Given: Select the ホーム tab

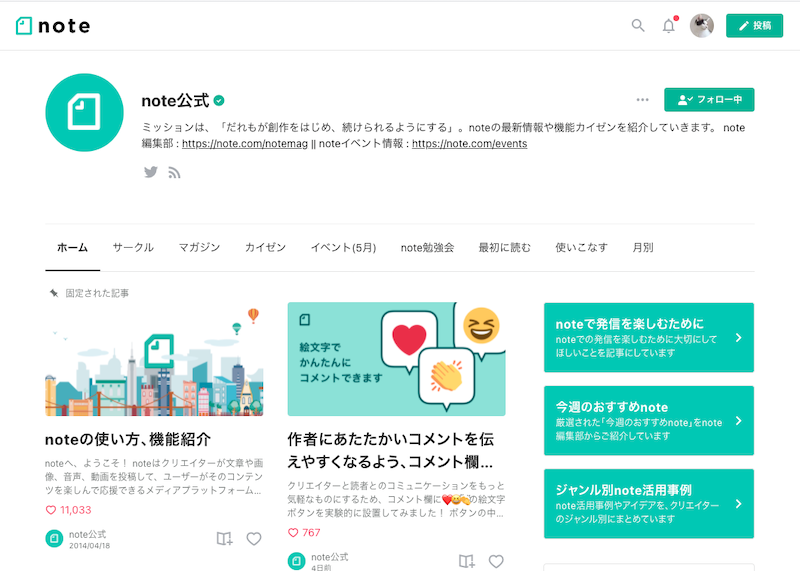Looking at the screenshot, I should pos(72,247).
